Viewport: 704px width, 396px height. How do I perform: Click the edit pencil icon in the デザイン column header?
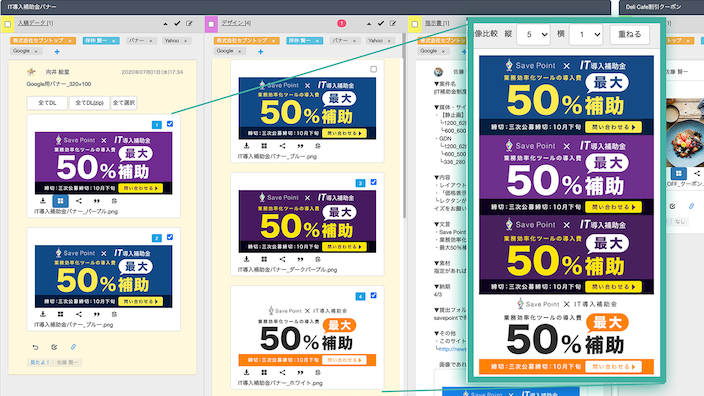393,23
